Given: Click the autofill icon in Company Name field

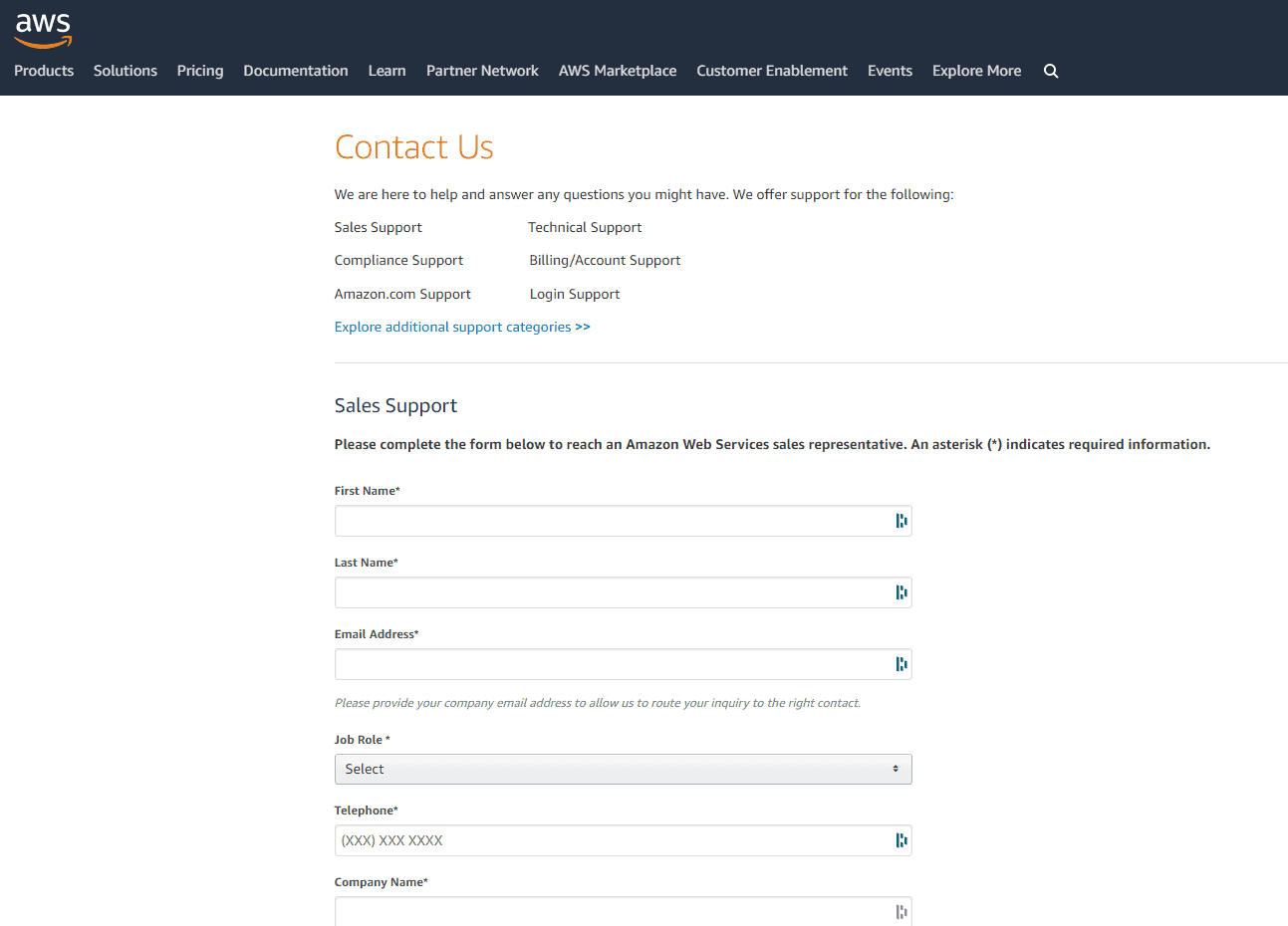Looking at the screenshot, I should click(901, 911).
